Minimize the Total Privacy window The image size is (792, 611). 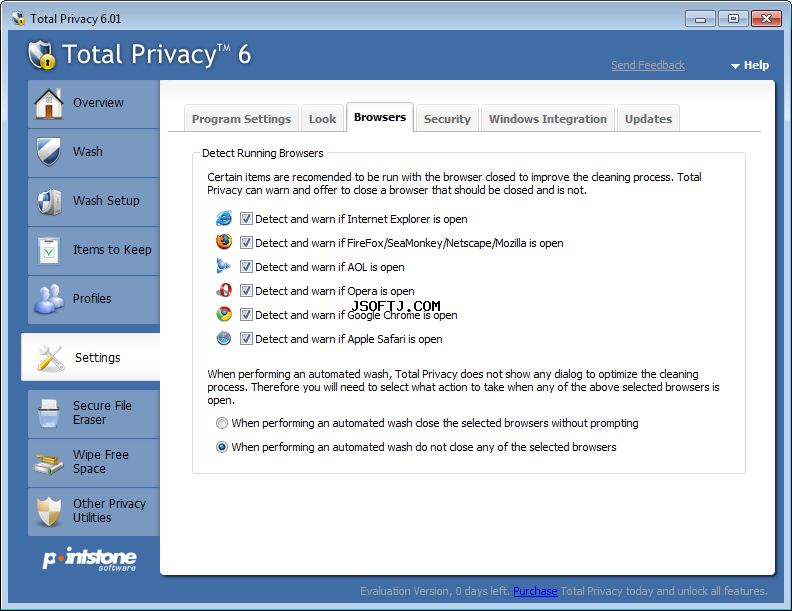(700, 19)
